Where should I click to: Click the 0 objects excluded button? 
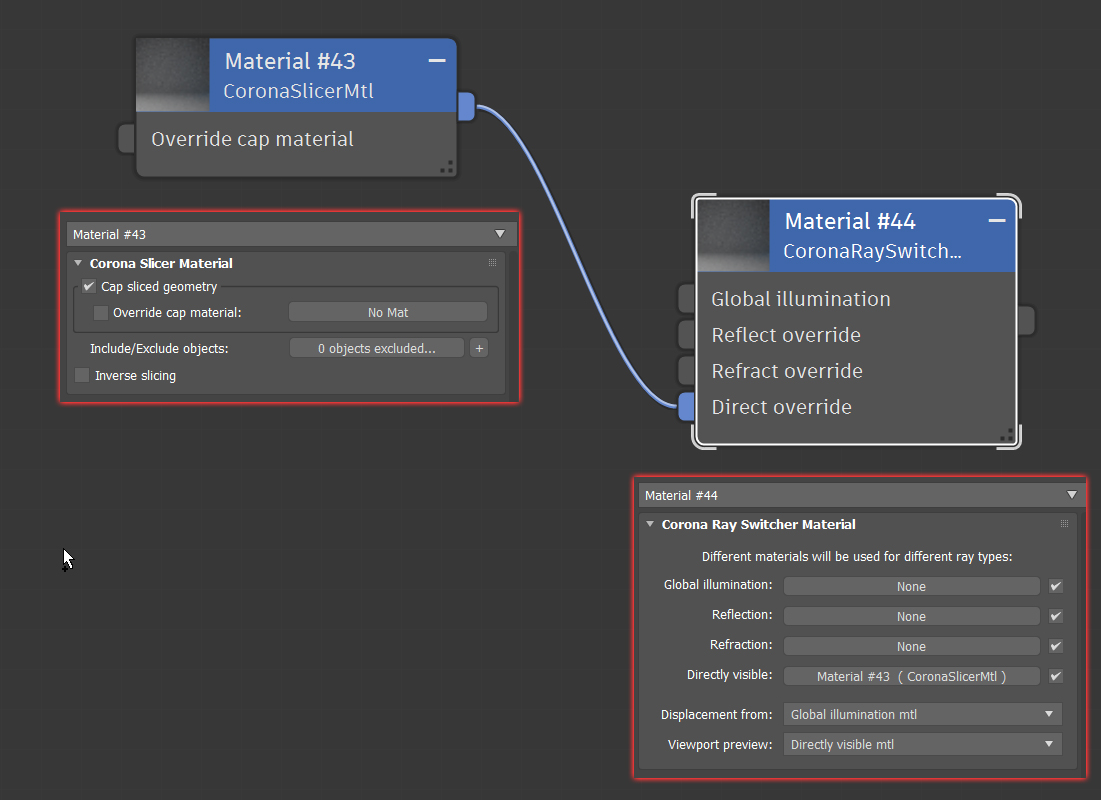click(377, 348)
